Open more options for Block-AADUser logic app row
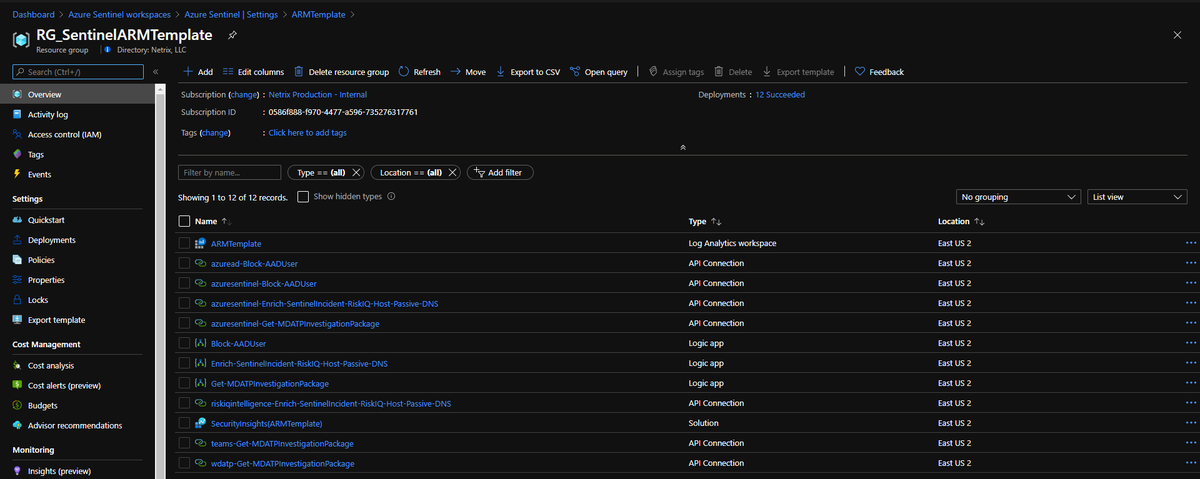1200x479 pixels. pyautogui.click(x=1190, y=343)
